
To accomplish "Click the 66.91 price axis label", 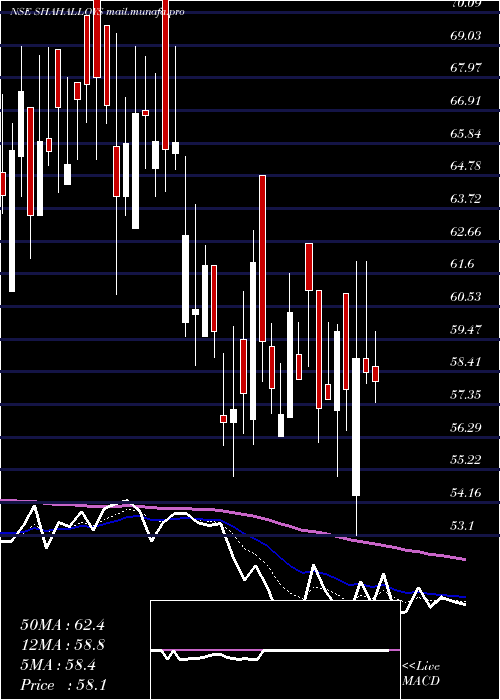I will [x=466, y=101].
